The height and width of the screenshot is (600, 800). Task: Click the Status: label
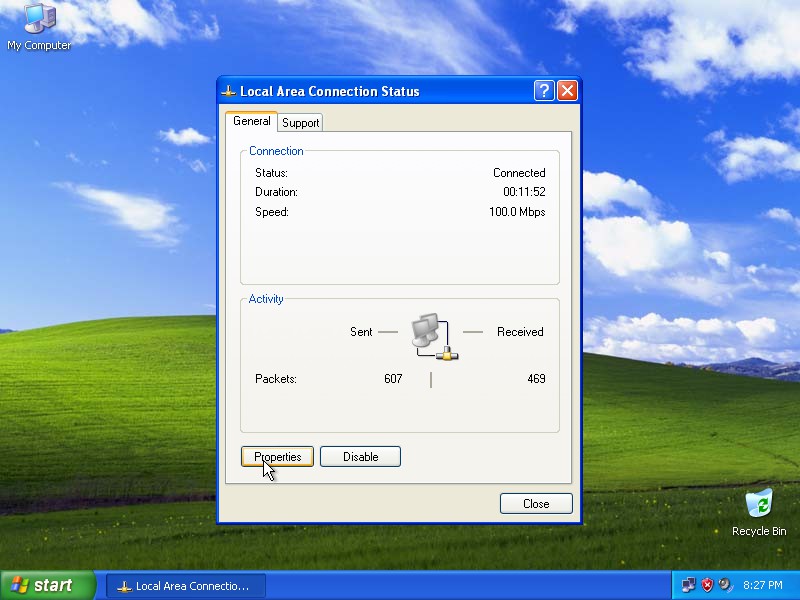pos(271,173)
